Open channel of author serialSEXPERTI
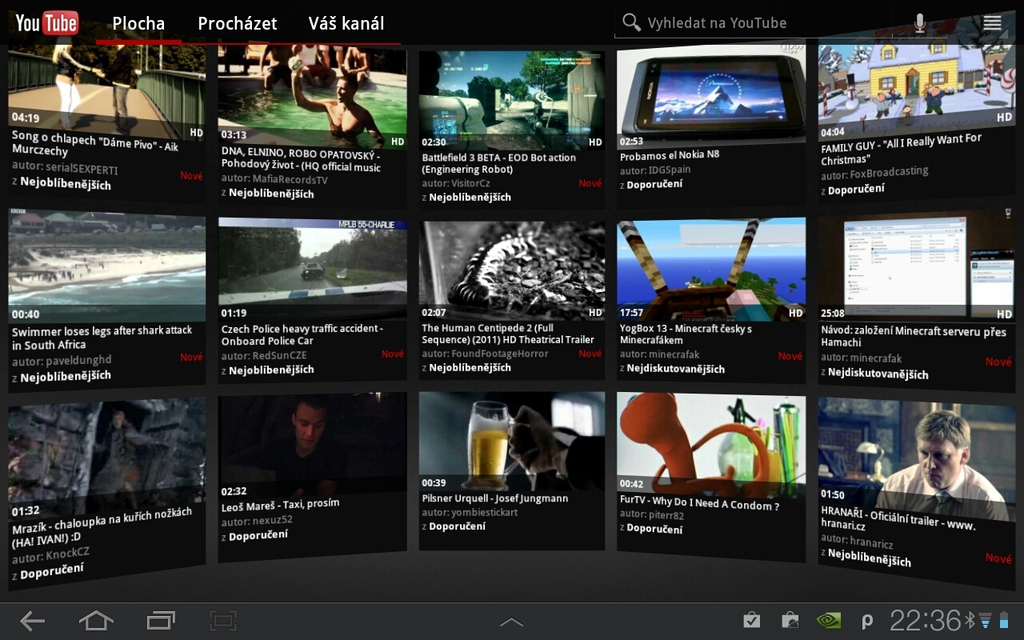The width and height of the screenshot is (1024, 640). pyautogui.click(x=83, y=170)
